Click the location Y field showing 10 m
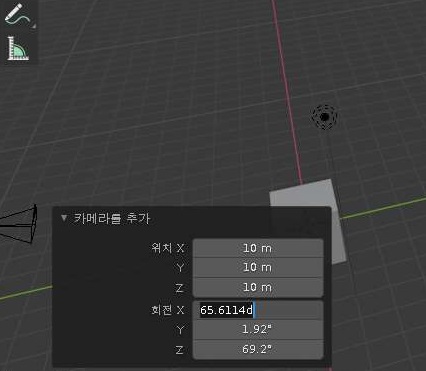 point(258,267)
